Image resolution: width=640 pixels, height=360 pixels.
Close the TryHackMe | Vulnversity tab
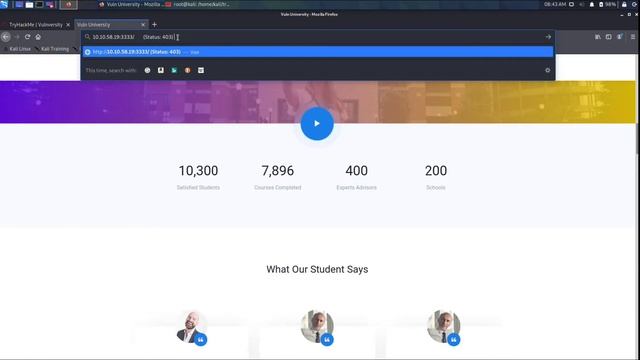click(68, 24)
